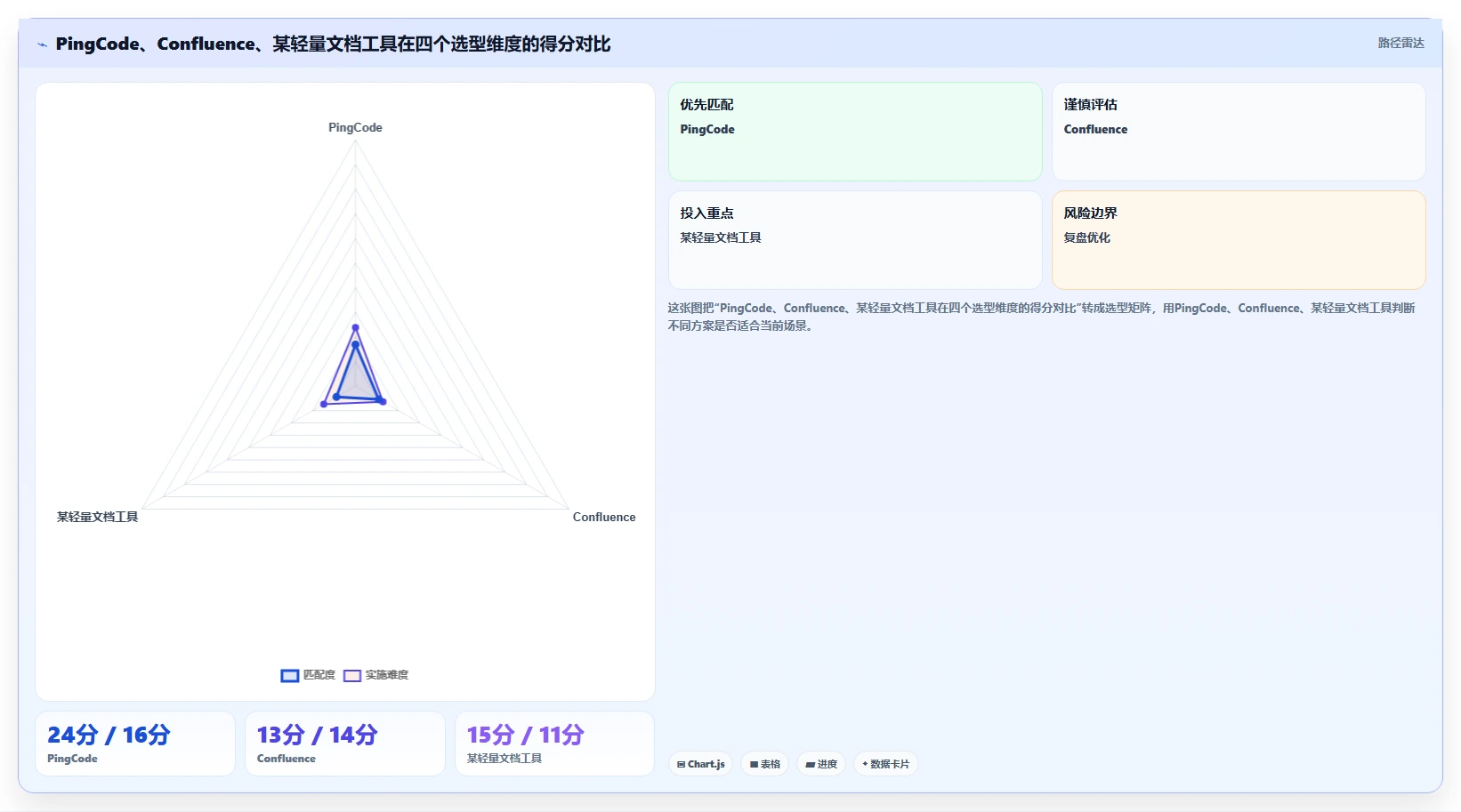Click the 13分 / 14分 Confluence score card
Screen dimensions: 1461x812
[x=345, y=744]
